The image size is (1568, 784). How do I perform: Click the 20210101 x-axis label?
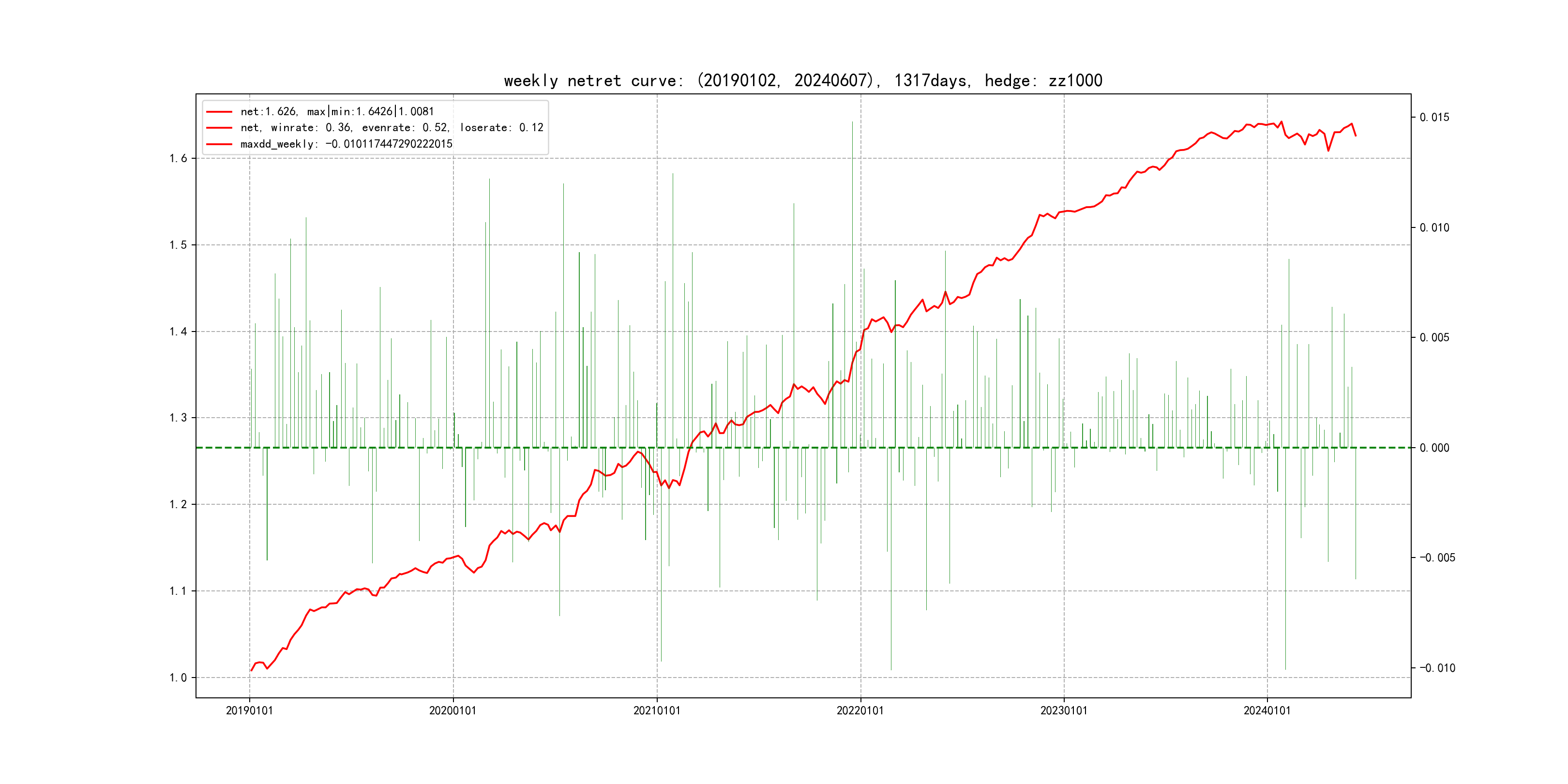[x=657, y=710]
